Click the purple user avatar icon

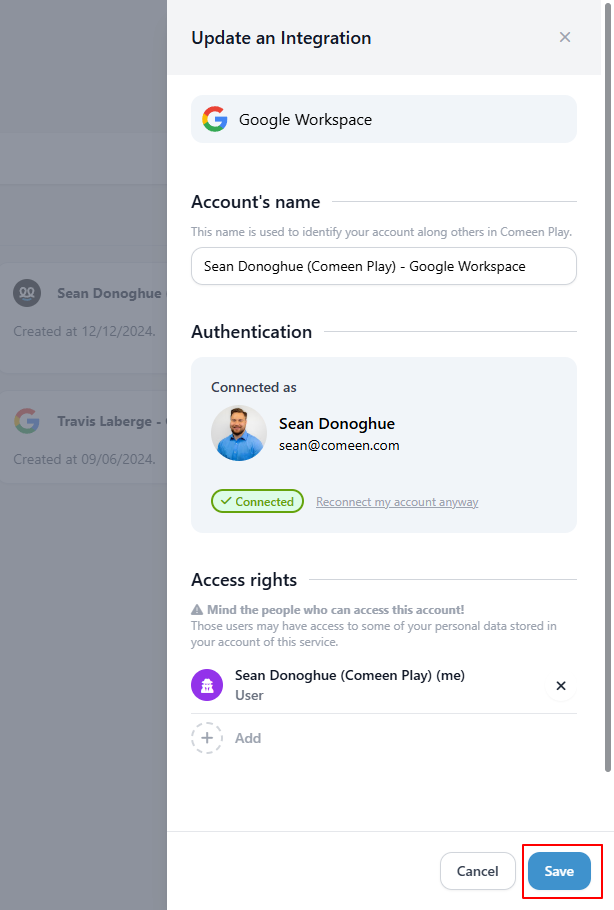click(x=207, y=685)
